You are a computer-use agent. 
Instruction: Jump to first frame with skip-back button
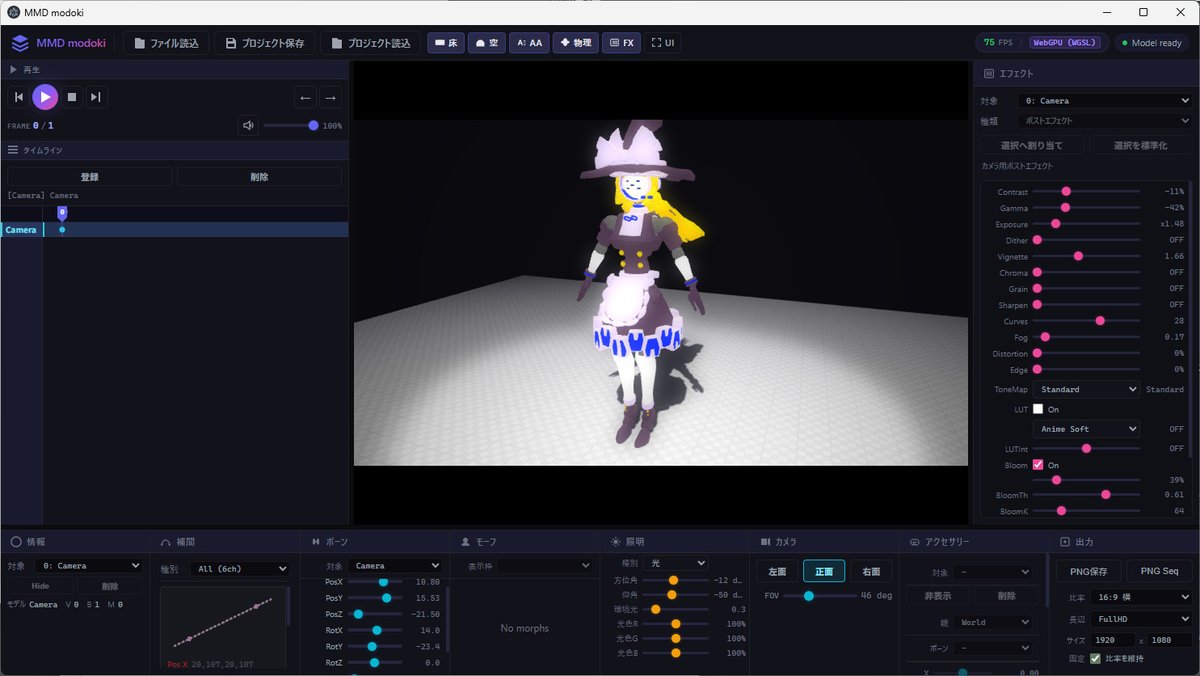tap(18, 97)
